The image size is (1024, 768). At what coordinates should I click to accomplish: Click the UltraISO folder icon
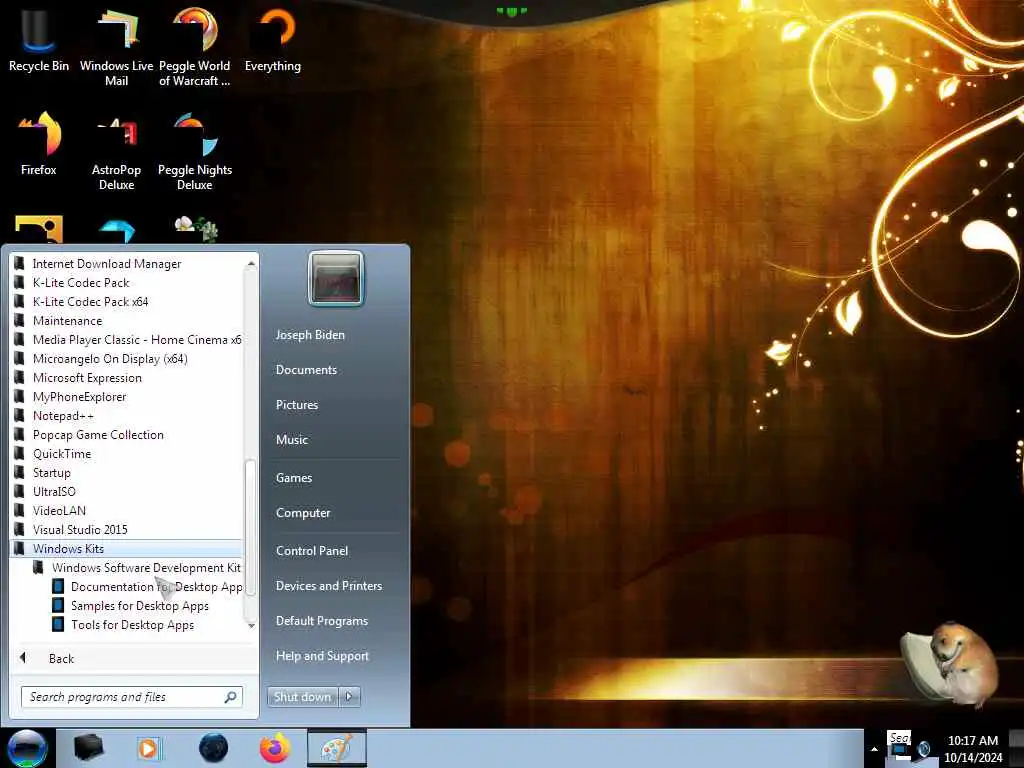click(20, 491)
